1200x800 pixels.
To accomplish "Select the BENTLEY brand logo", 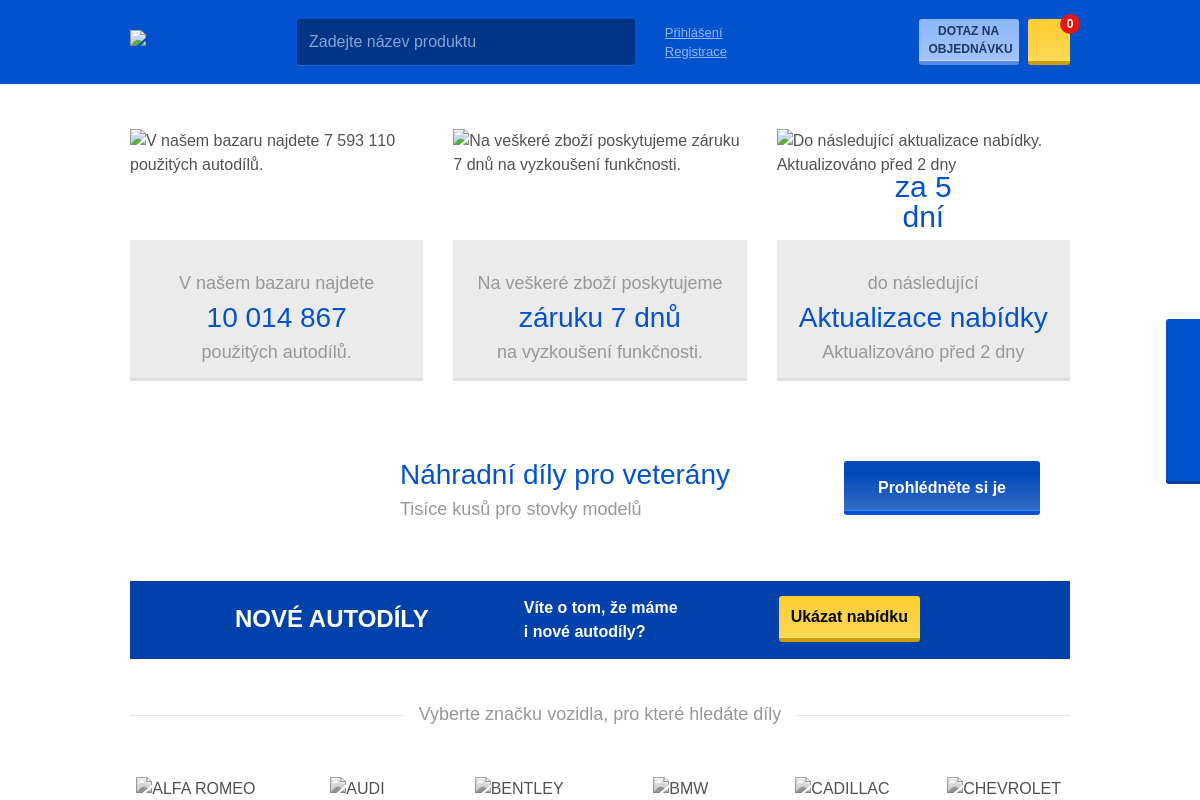I will pos(519,788).
